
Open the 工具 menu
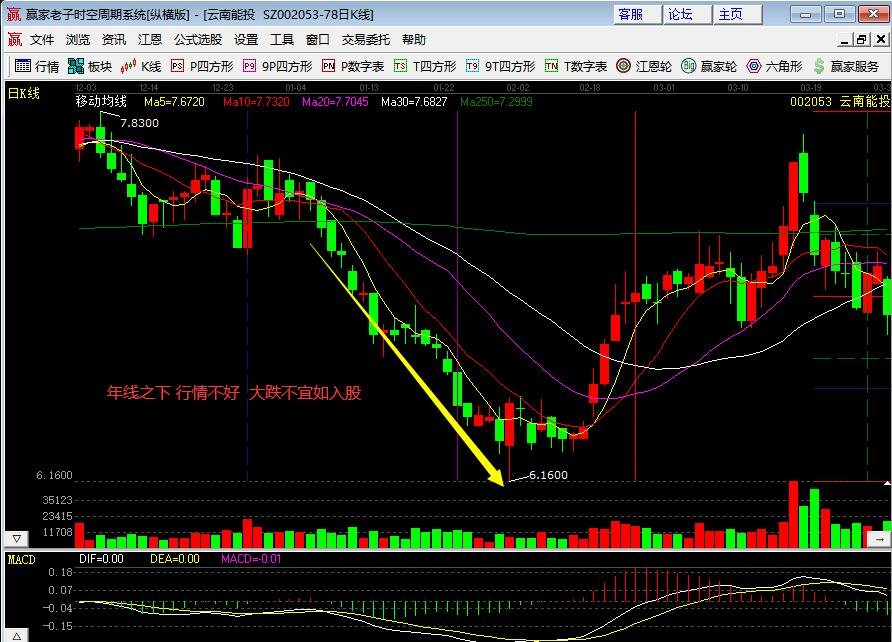pyautogui.click(x=282, y=40)
